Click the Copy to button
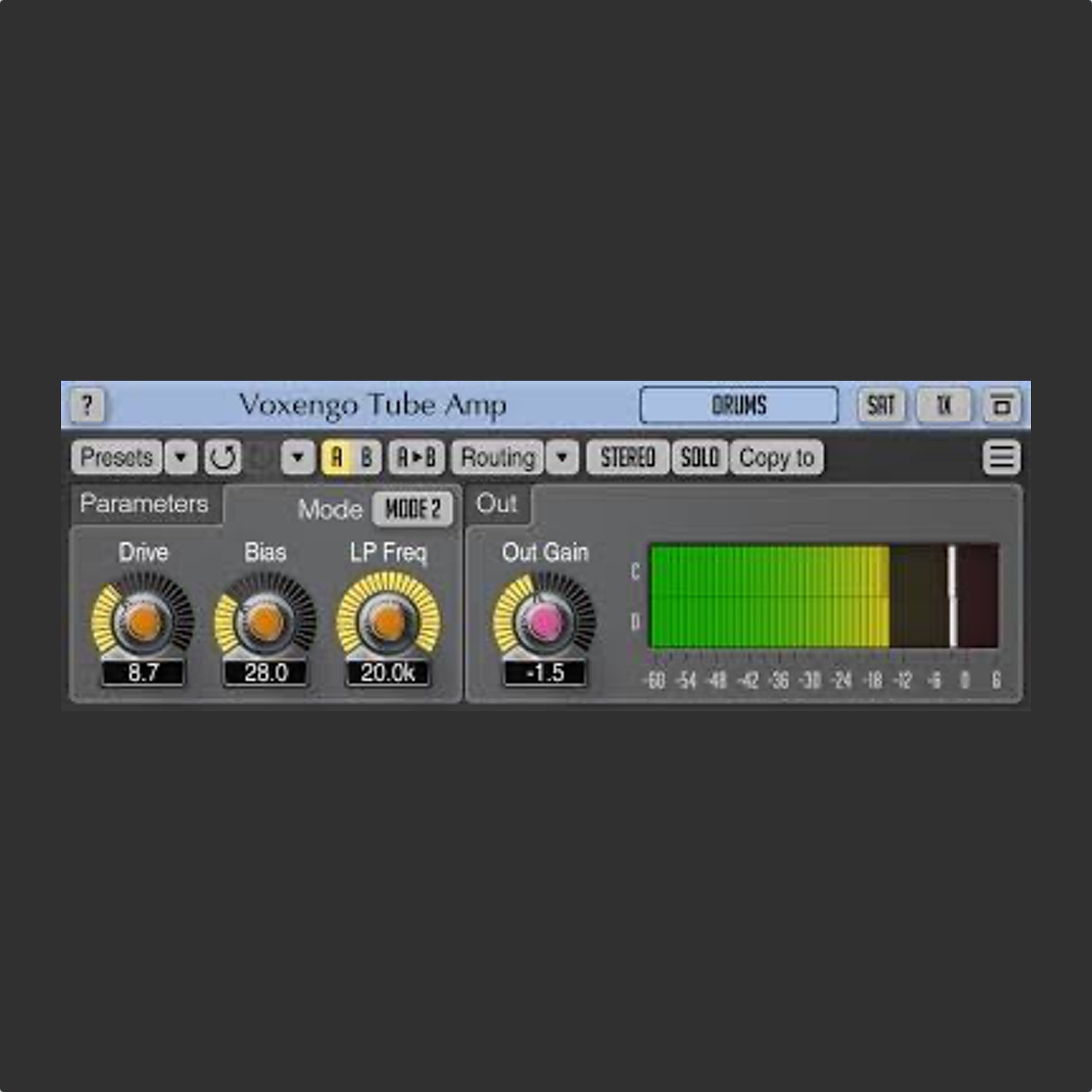Viewport: 1092px width, 1092px height. pyautogui.click(x=776, y=458)
